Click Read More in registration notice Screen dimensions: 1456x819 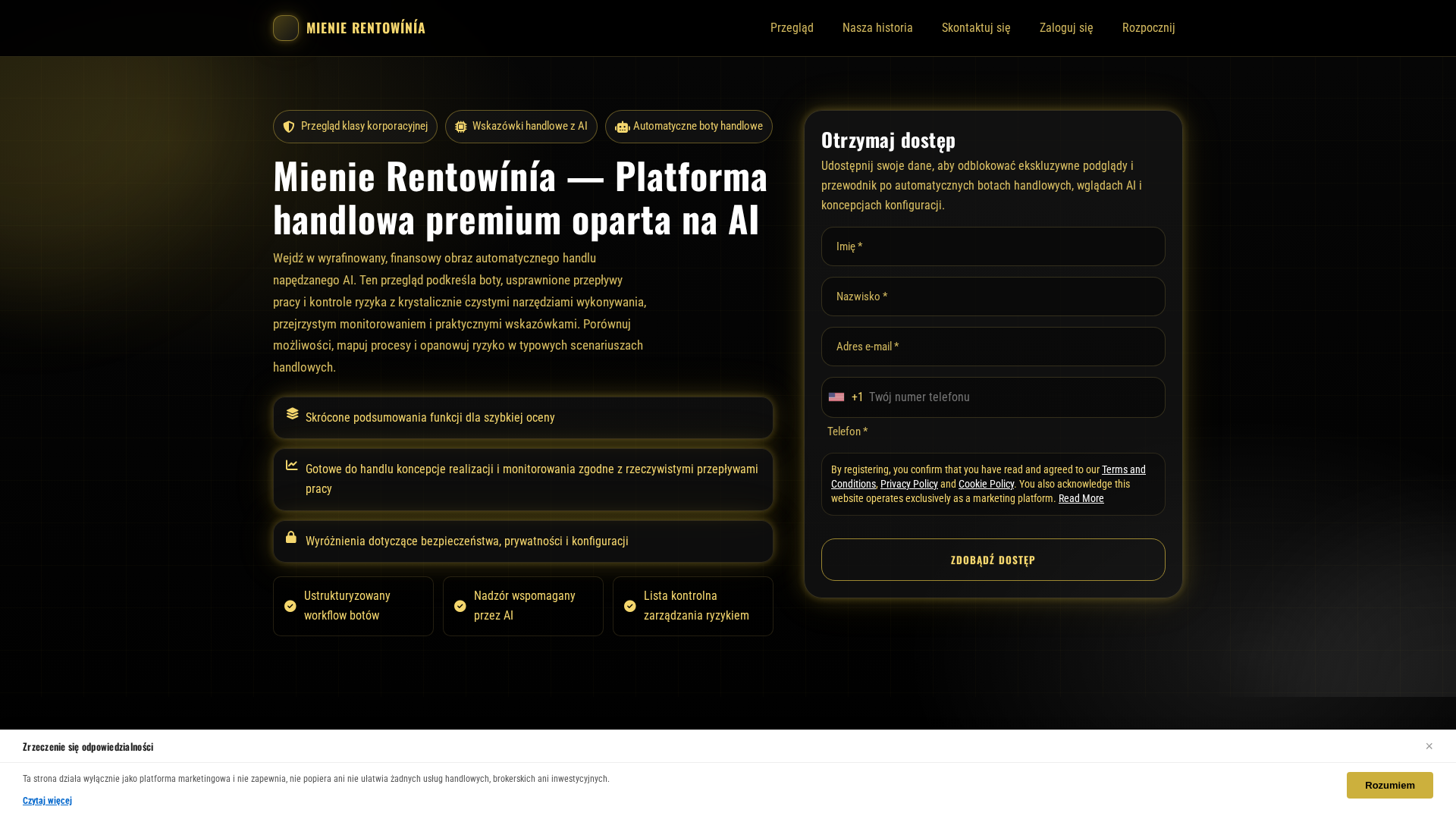point(1081,498)
